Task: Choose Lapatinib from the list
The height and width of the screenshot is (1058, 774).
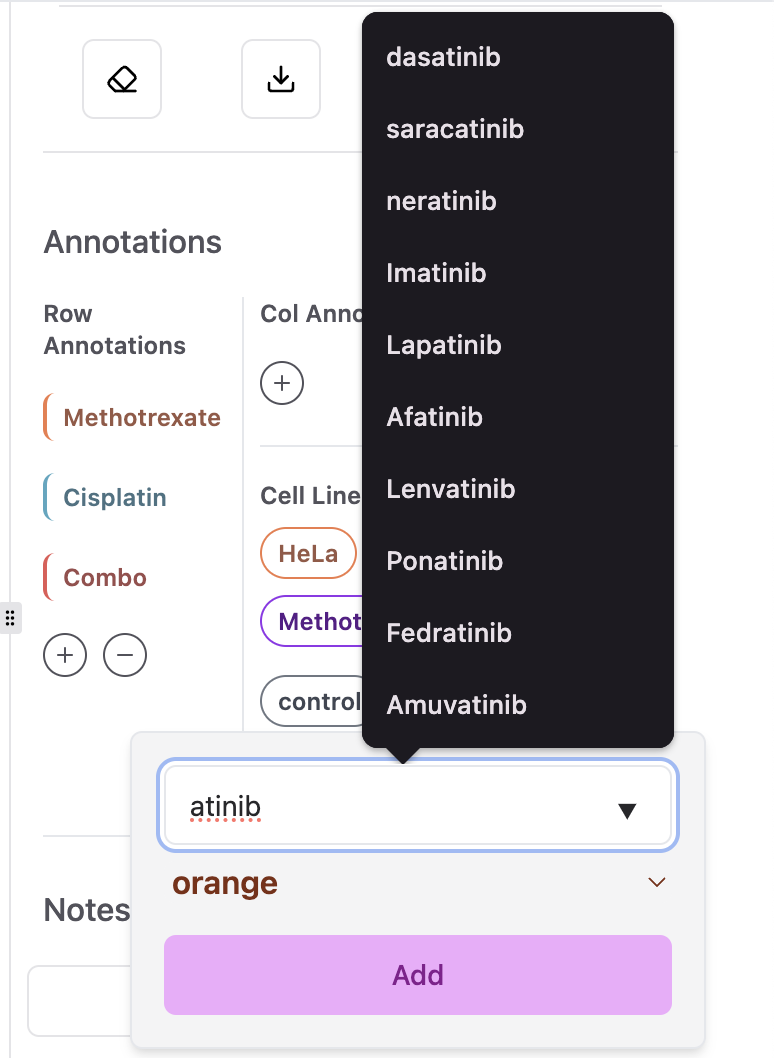Action: coord(443,345)
